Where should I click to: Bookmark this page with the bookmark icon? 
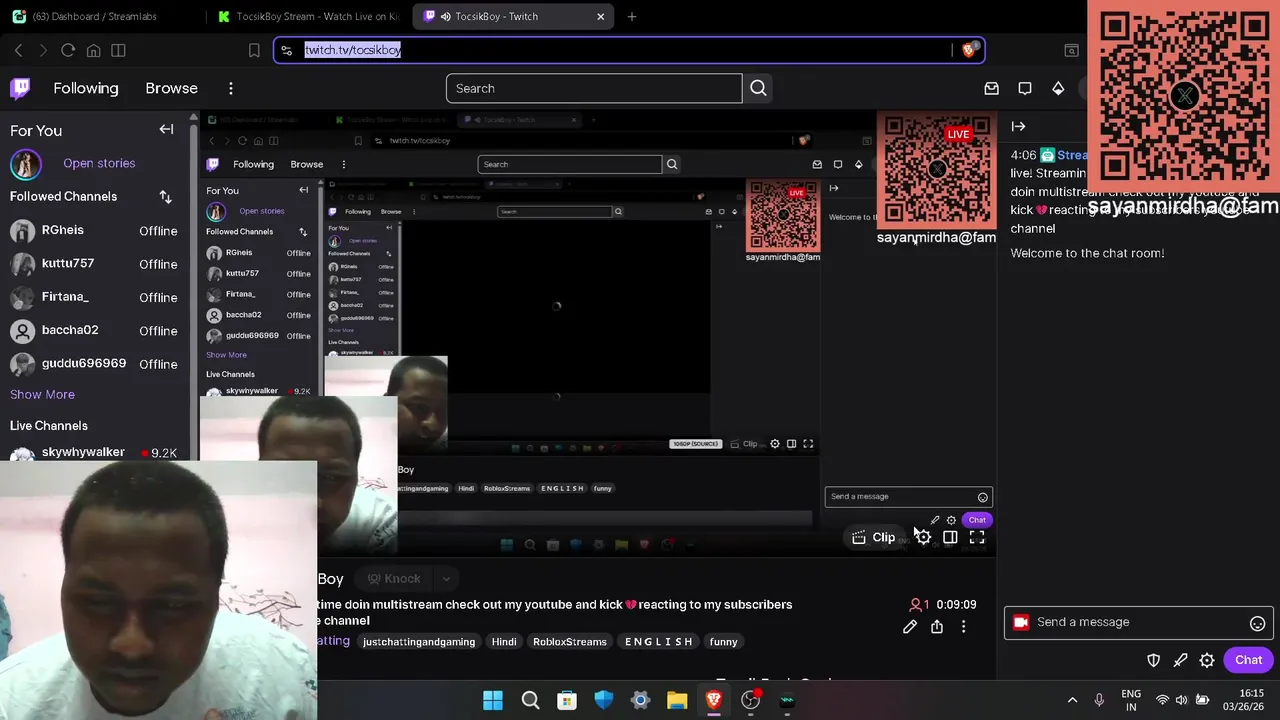click(x=254, y=50)
